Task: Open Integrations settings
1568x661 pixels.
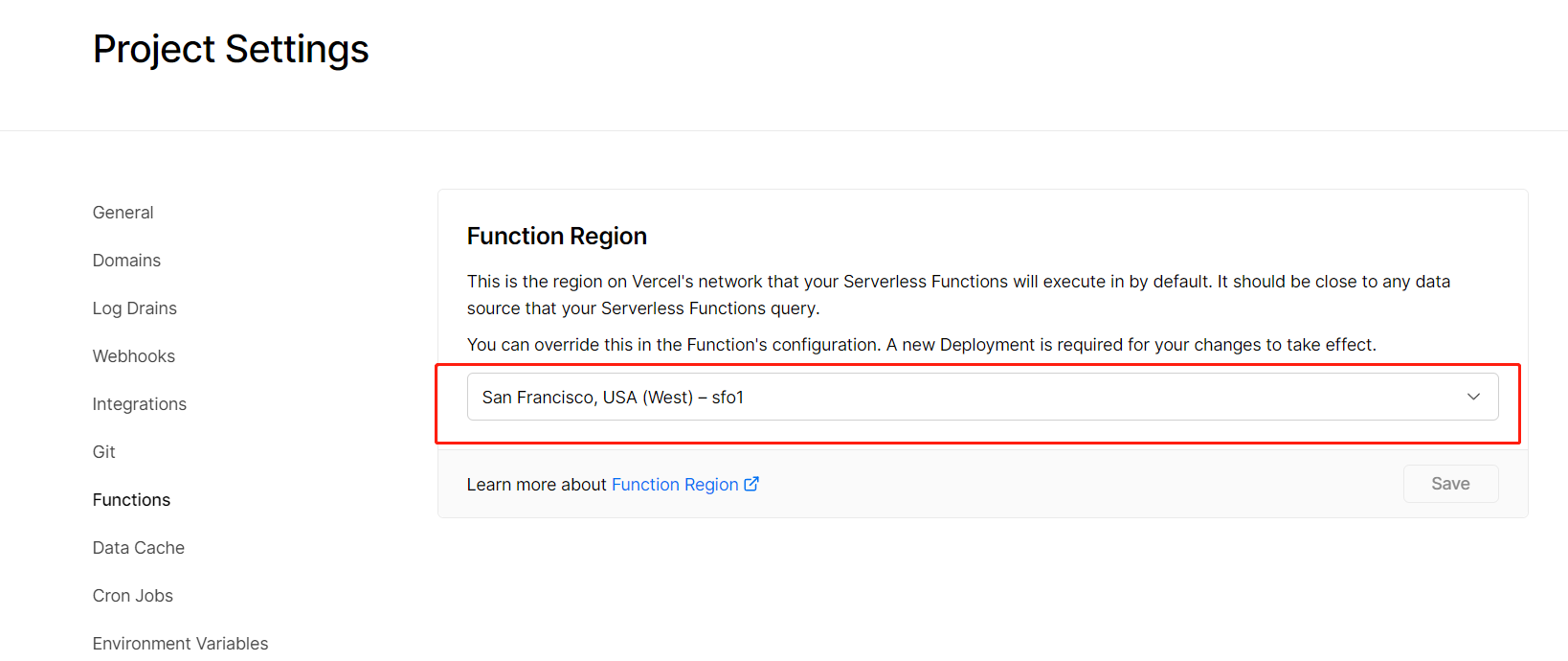Action: click(140, 404)
